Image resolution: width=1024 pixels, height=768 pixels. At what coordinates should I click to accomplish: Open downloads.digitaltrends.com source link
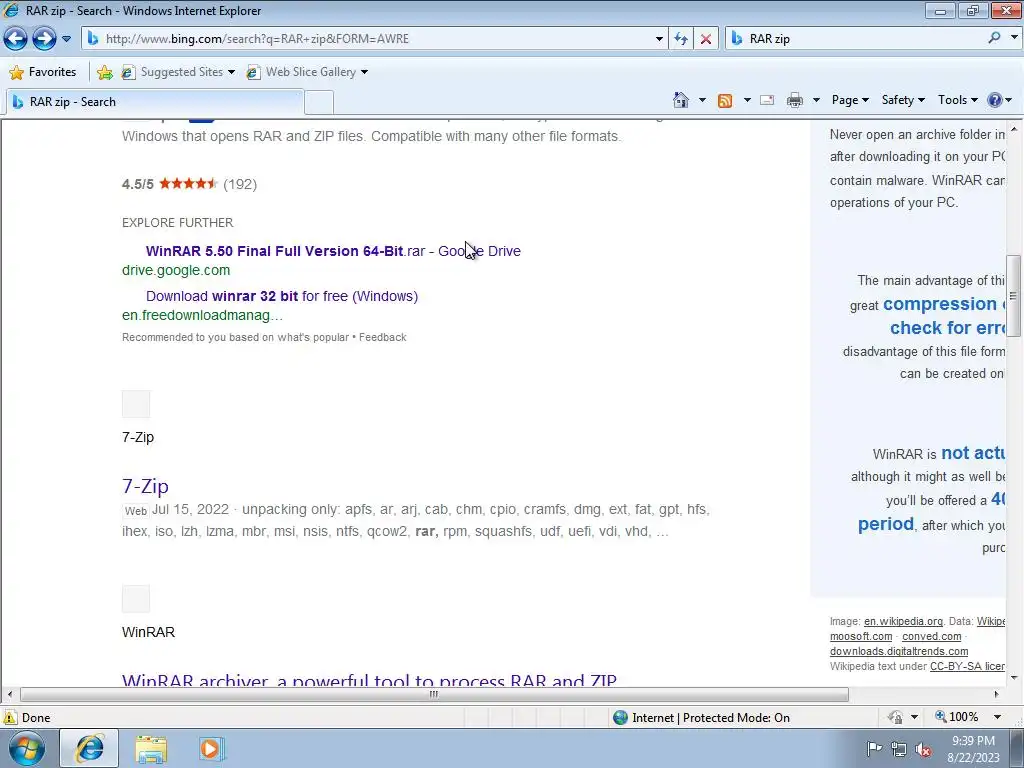coord(899,651)
